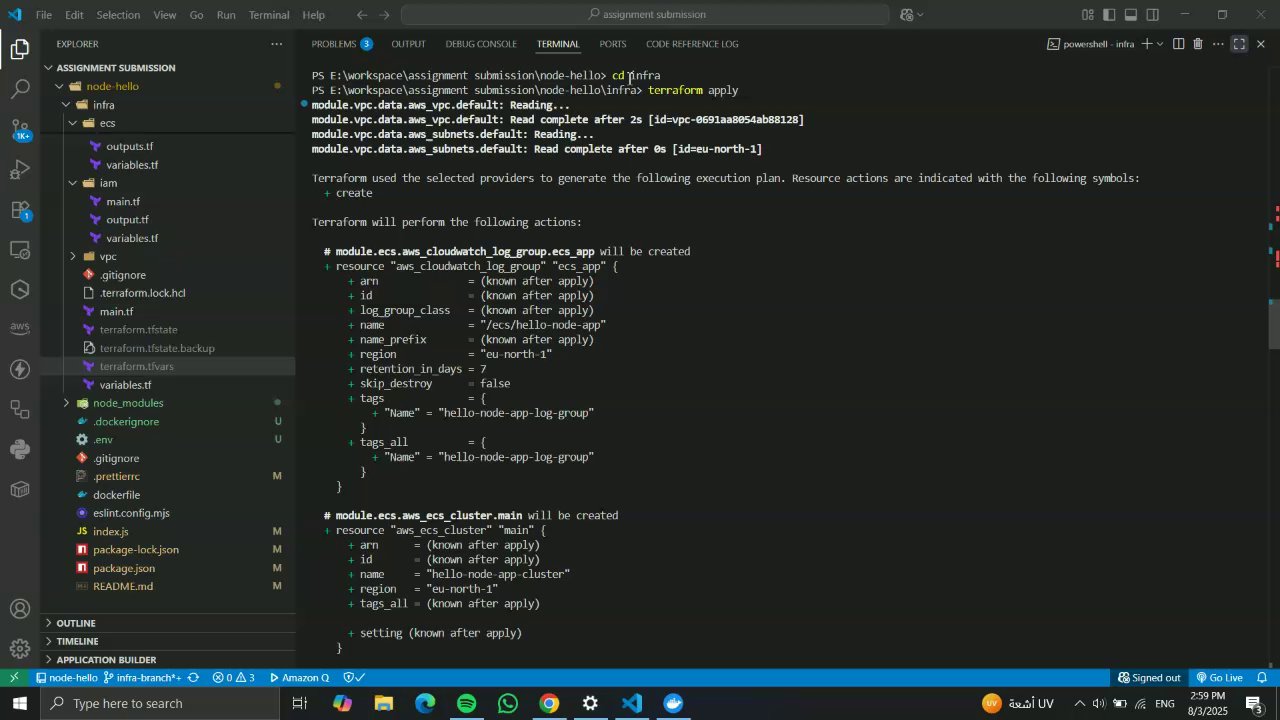The image size is (1280, 720).
Task: Expand the TIMELINE section
Action: tap(168, 641)
